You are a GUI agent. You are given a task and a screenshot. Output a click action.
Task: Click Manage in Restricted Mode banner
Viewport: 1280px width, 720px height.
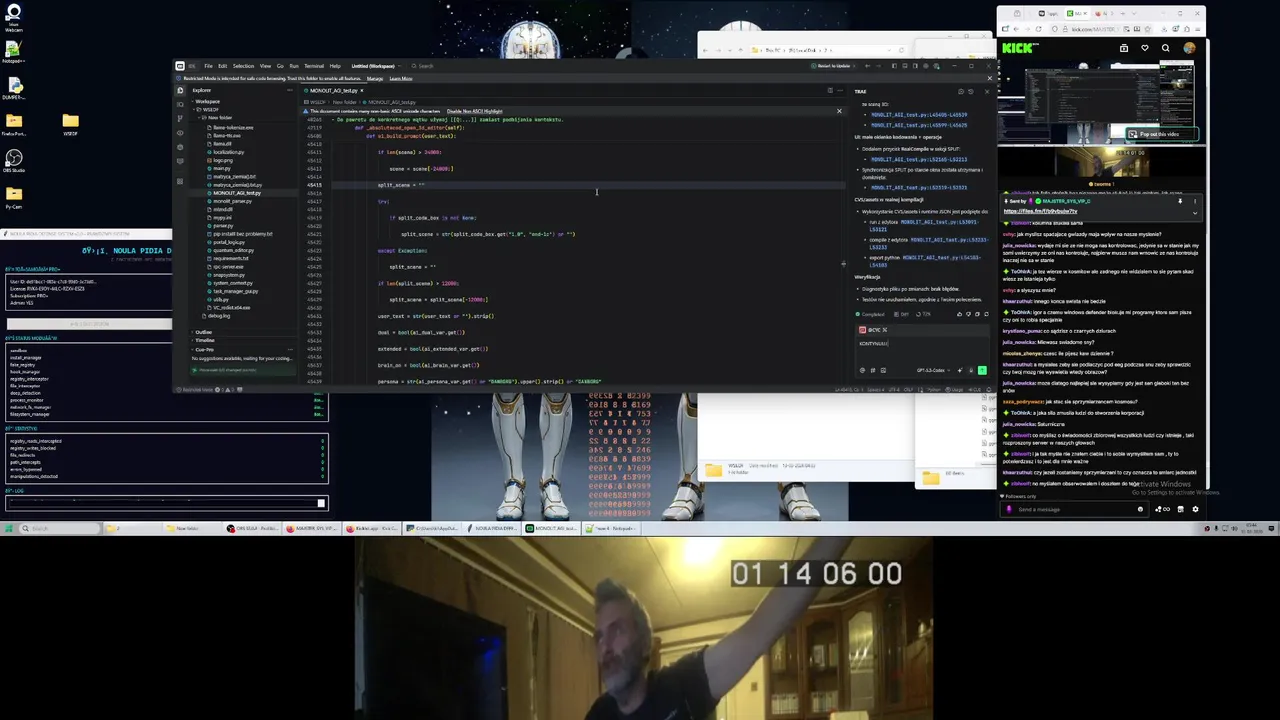click(375, 78)
